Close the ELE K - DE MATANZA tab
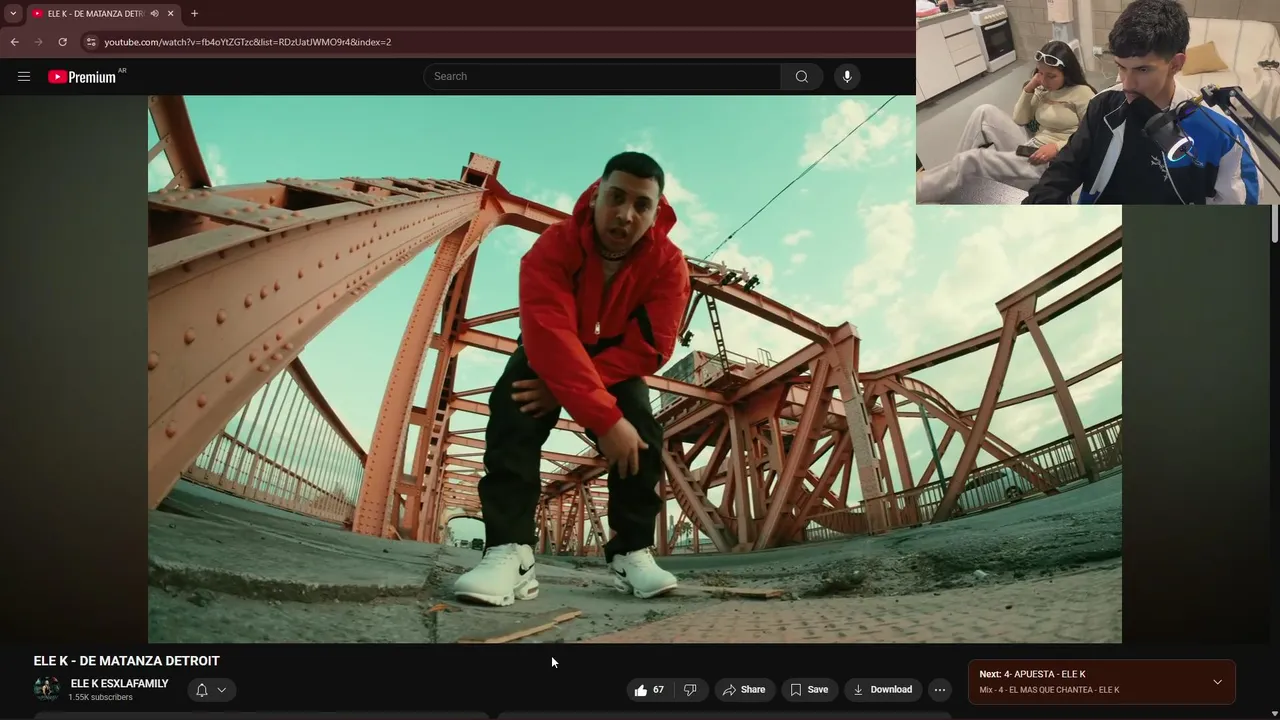 (x=170, y=14)
